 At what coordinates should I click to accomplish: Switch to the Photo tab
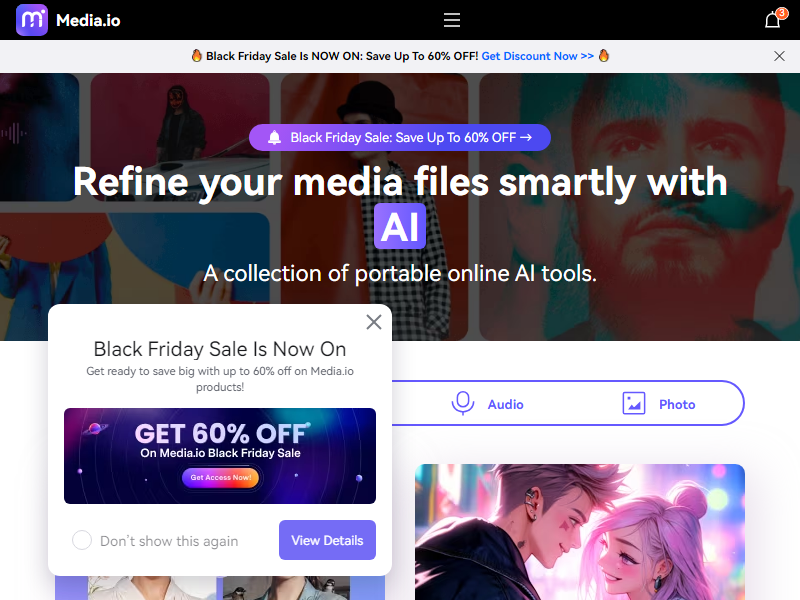[x=659, y=404]
